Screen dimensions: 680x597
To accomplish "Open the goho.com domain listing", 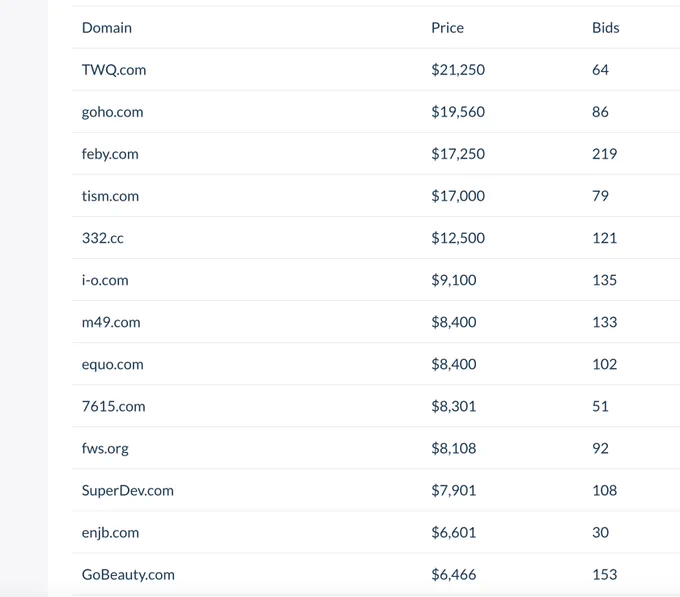I will (112, 112).
